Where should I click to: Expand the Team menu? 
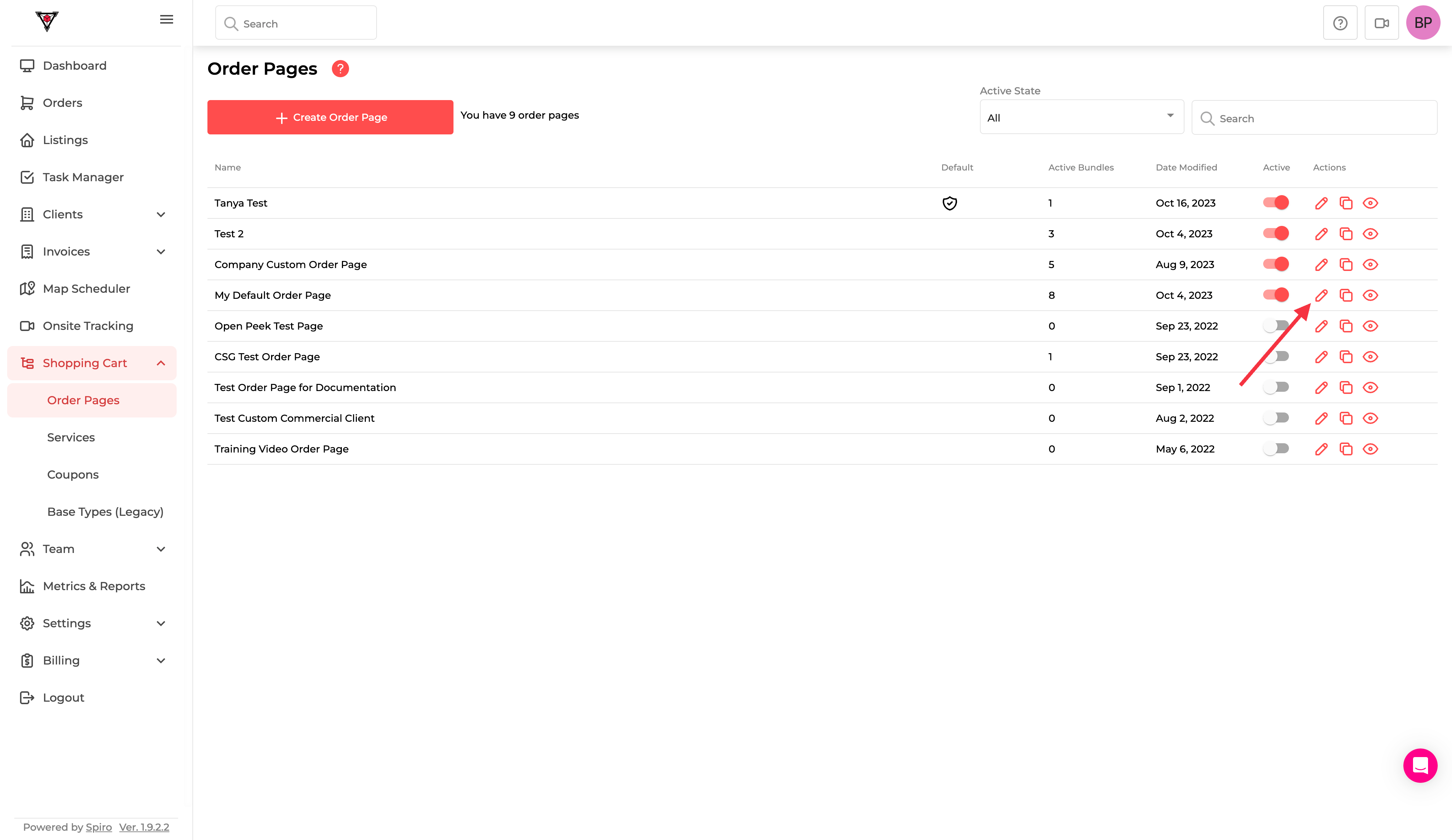point(92,549)
